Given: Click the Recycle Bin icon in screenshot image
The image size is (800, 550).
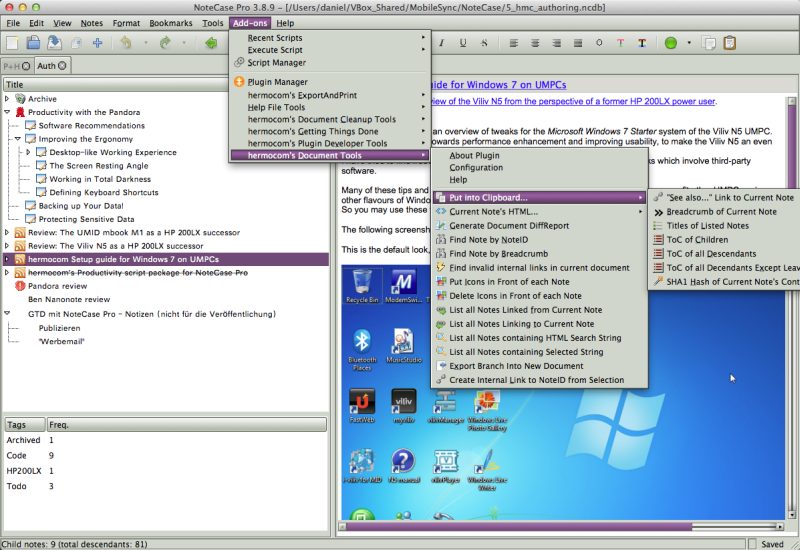Looking at the screenshot, I should click(362, 286).
